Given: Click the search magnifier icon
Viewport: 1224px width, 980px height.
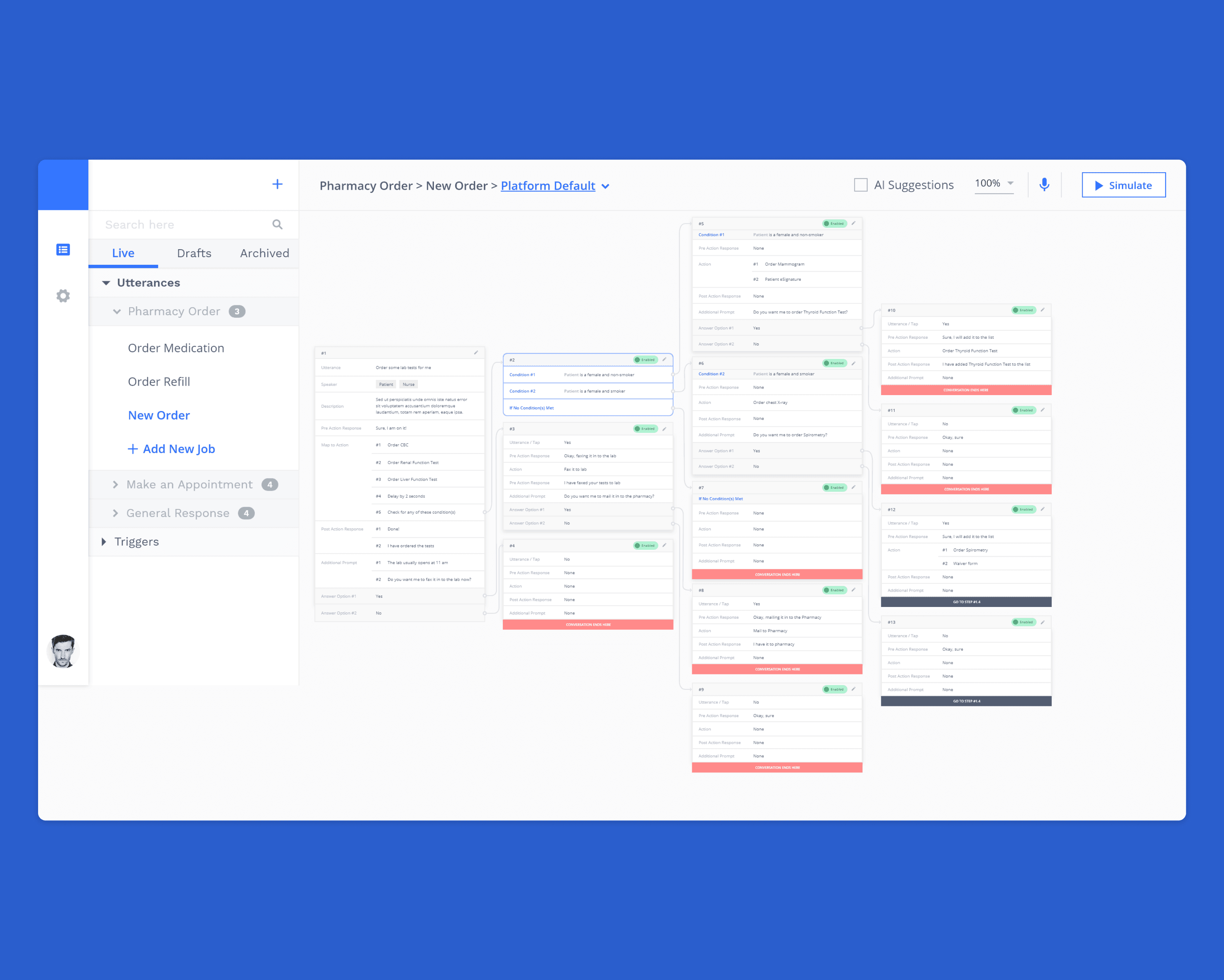Looking at the screenshot, I should [277, 224].
